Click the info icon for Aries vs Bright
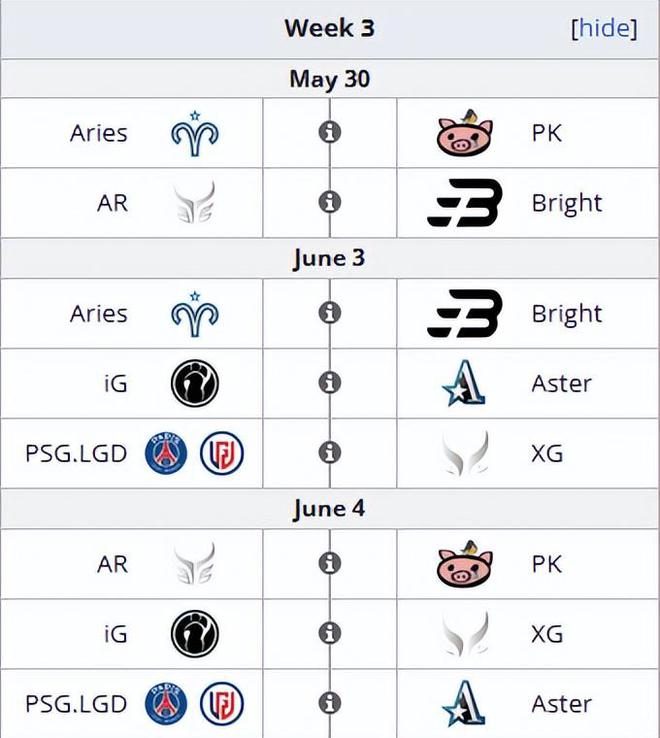Screen dimensions: 660x738 330,313
